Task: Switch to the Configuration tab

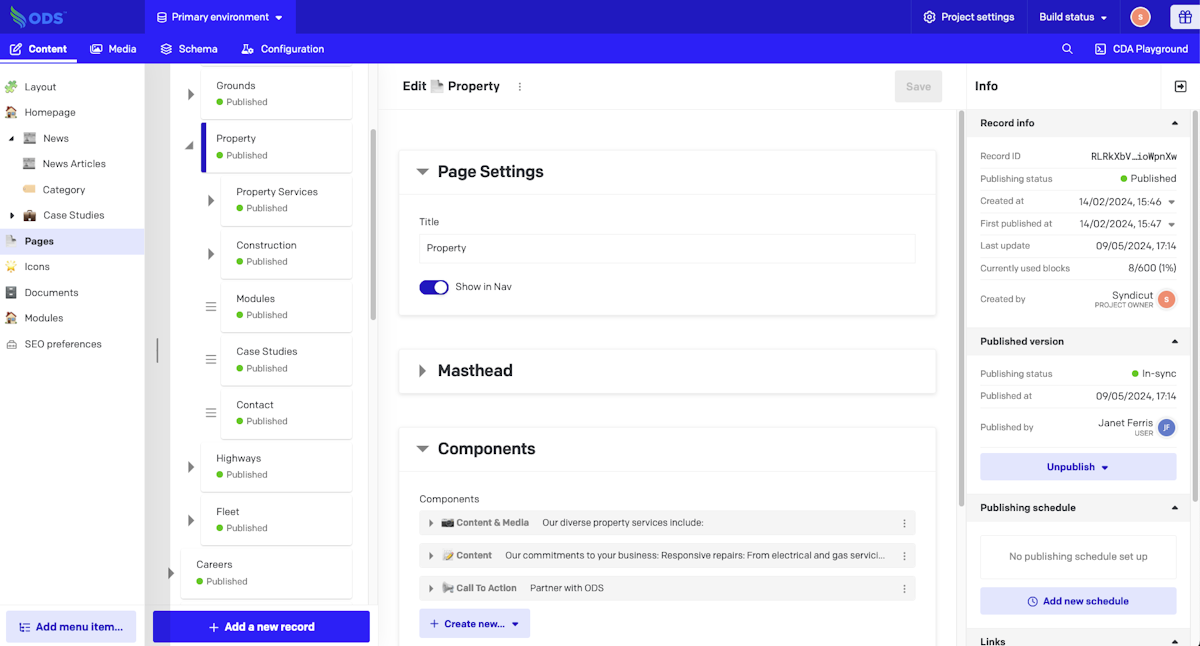Action: pos(282,49)
